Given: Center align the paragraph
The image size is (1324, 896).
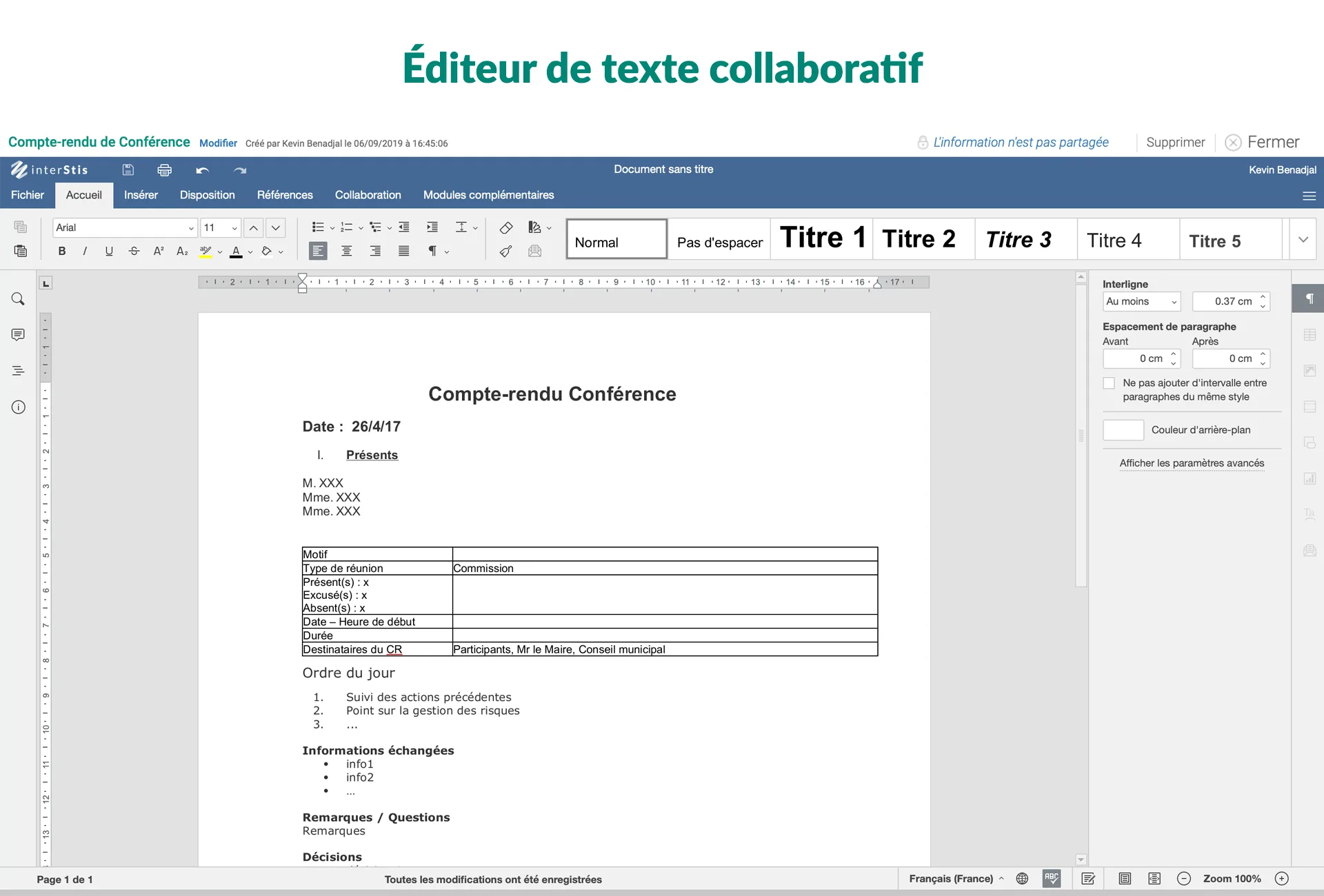Looking at the screenshot, I should click(347, 252).
